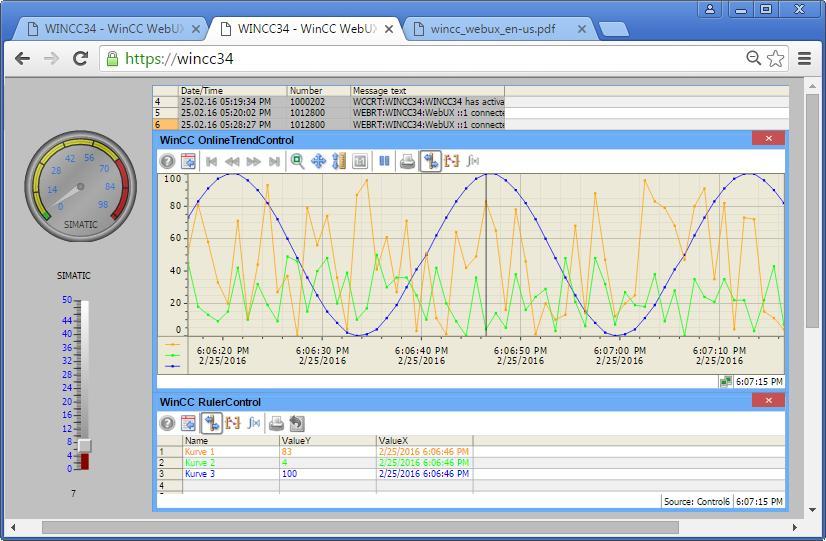
Task: Jump to first data record in trend
Action: pos(212,161)
